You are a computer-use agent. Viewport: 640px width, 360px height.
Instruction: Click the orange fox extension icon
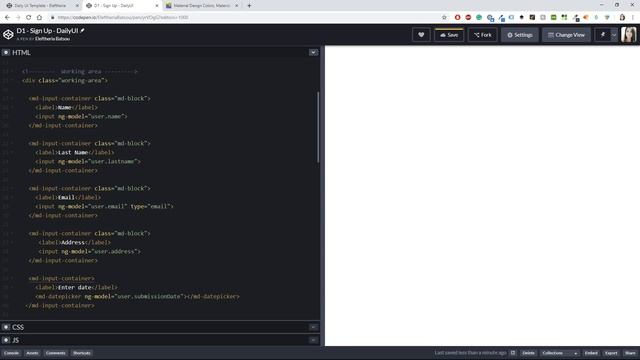click(586, 18)
